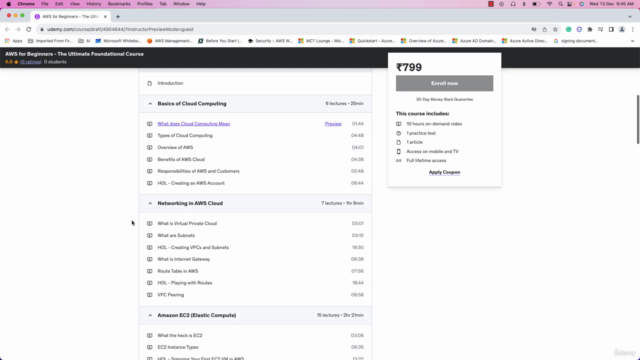The width and height of the screenshot is (640, 360).
Task: Collapse the Amazon EC2 (Elastic Compute) section
Action: click(x=150, y=316)
